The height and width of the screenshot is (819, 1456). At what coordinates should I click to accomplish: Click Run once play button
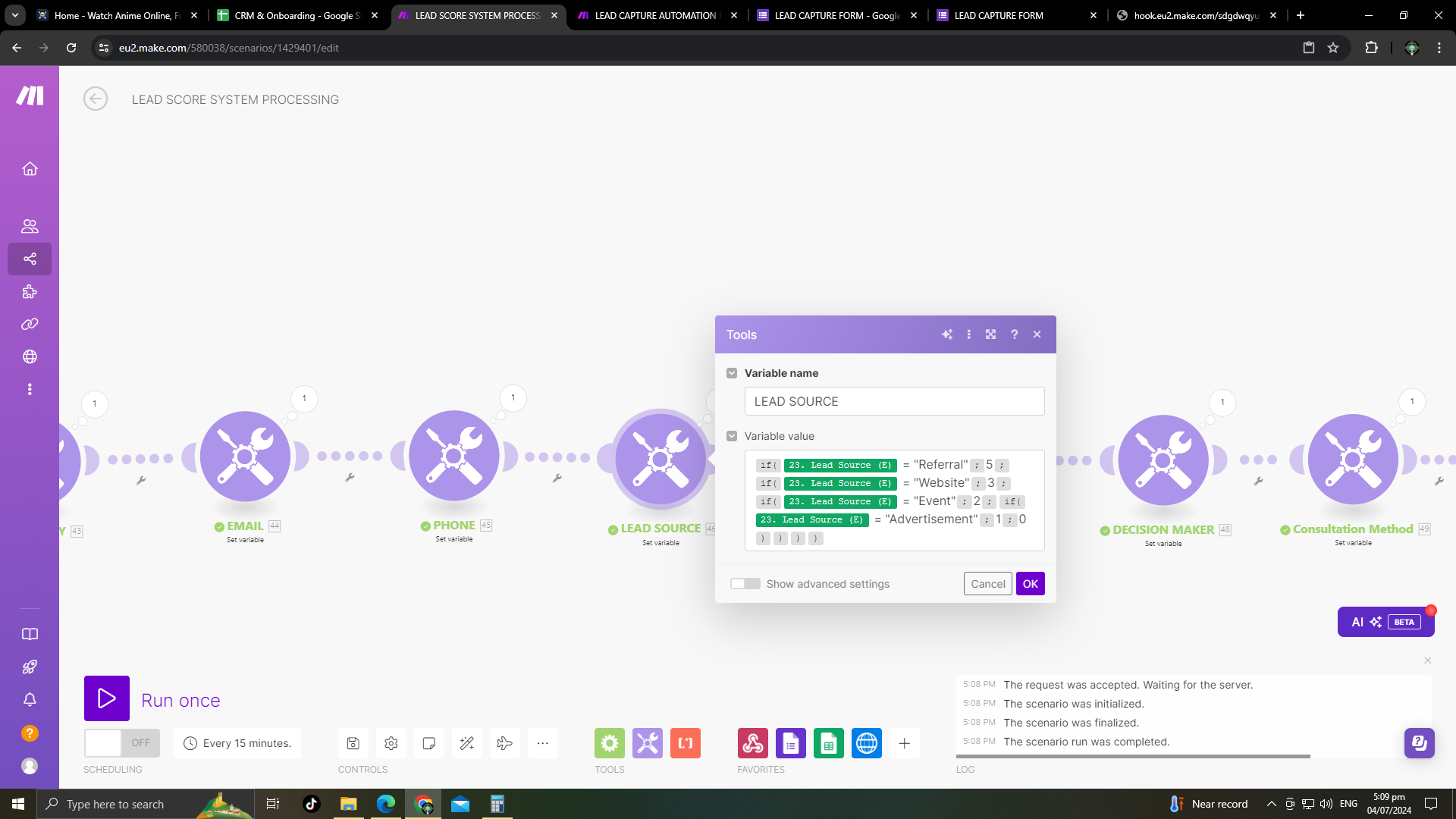(x=107, y=698)
